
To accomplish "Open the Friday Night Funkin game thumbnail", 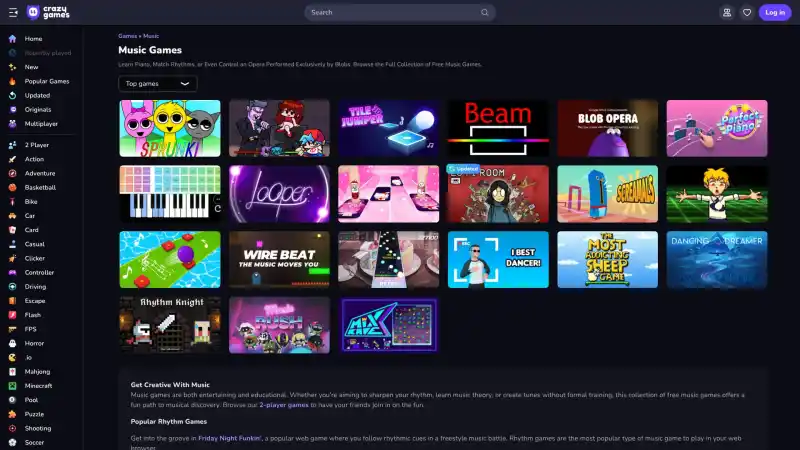I will 279,128.
